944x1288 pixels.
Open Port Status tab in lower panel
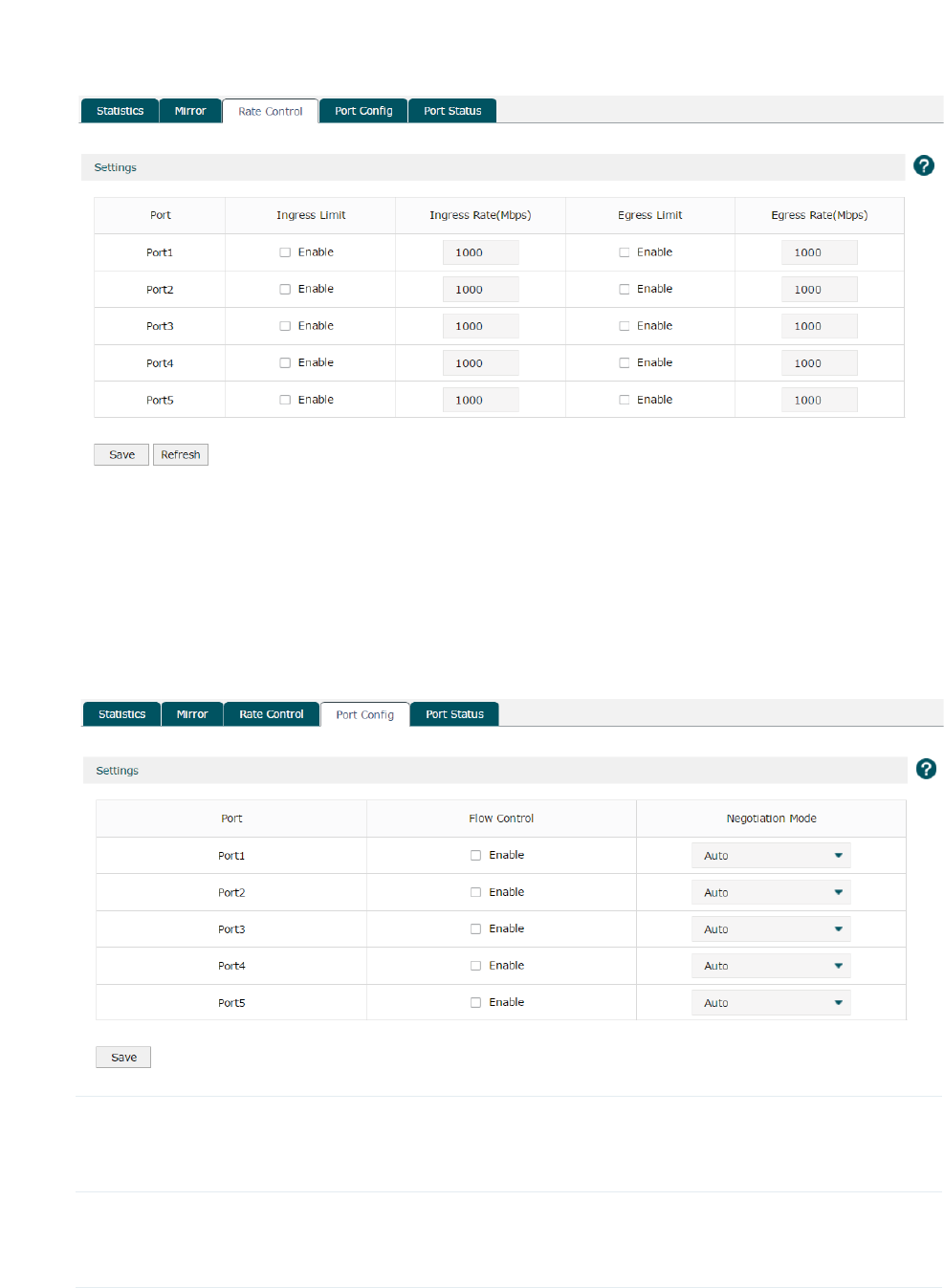(x=454, y=714)
